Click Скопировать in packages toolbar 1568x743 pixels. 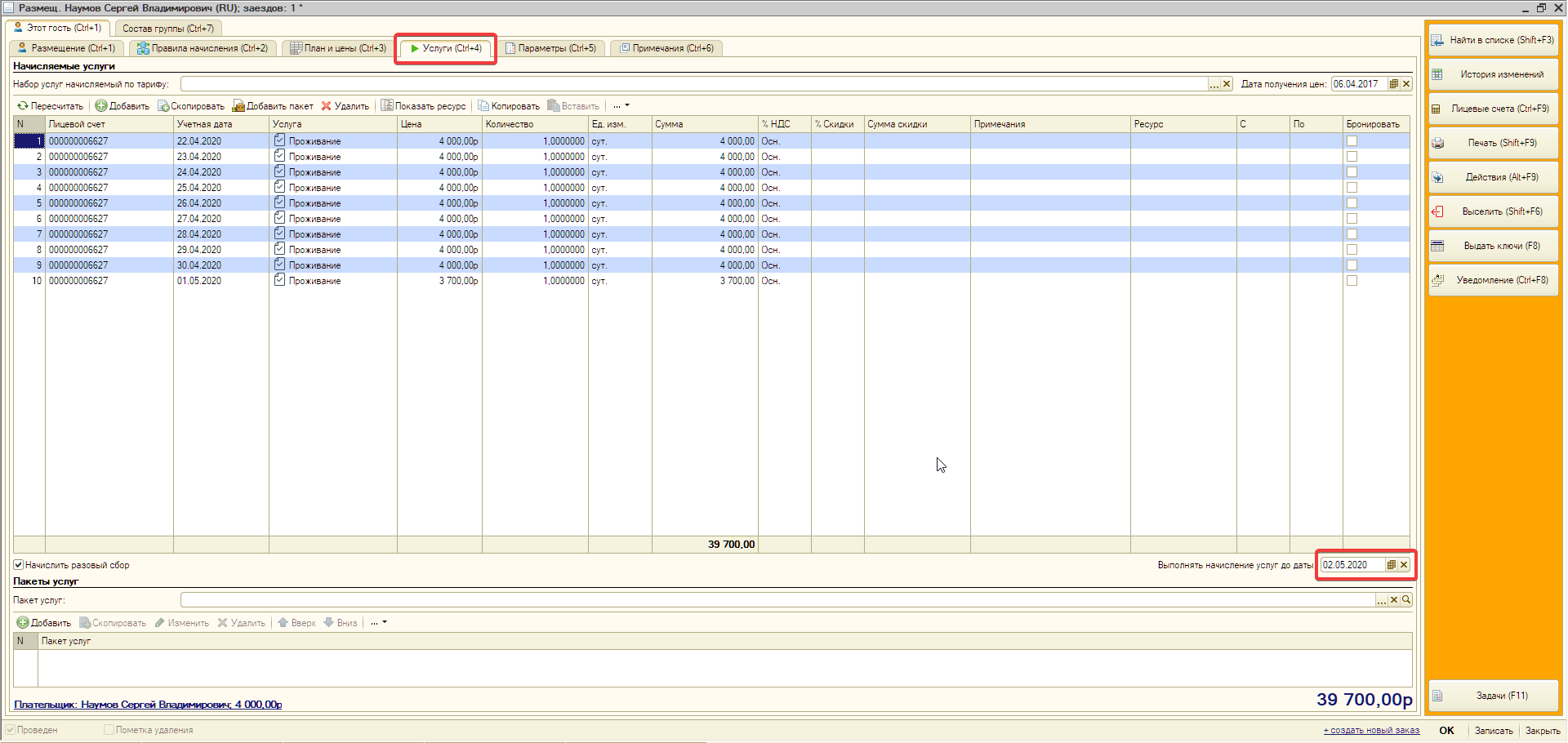click(113, 623)
